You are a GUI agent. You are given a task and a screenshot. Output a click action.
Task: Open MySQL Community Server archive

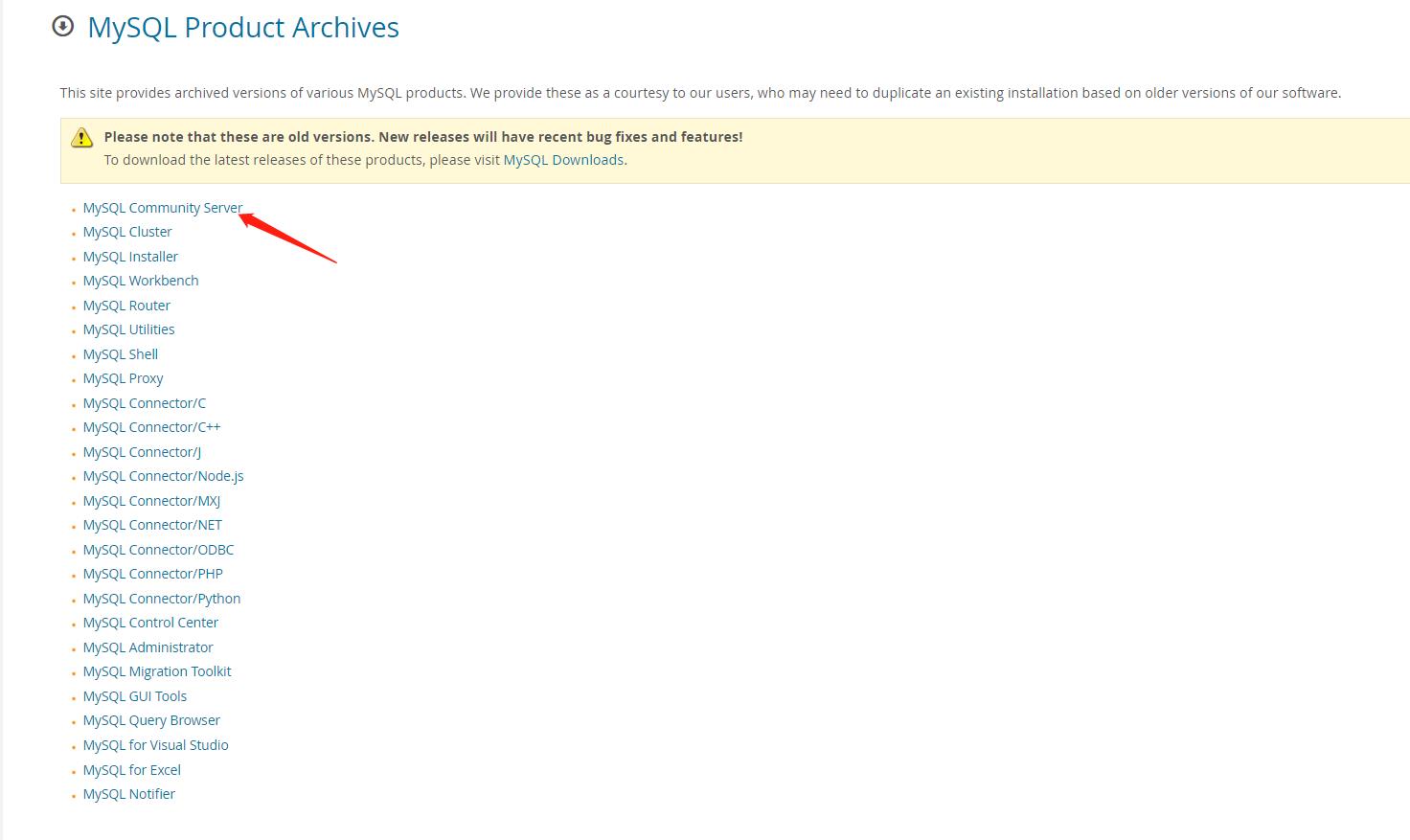click(163, 208)
